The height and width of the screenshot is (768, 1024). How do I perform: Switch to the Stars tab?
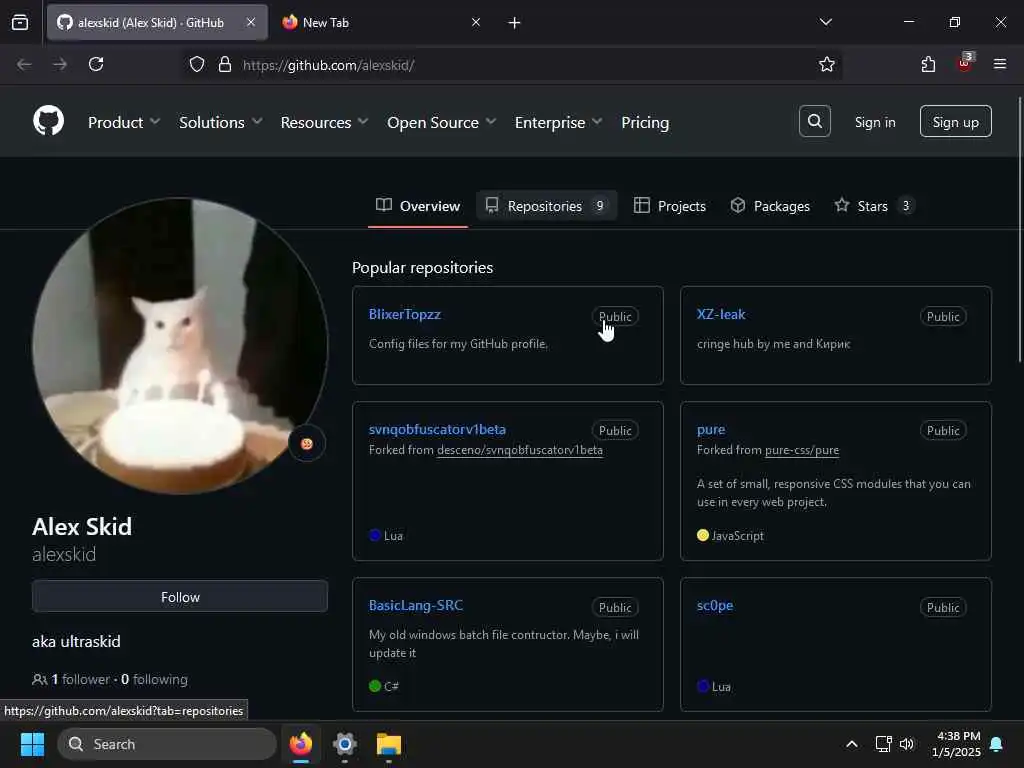coord(874,206)
